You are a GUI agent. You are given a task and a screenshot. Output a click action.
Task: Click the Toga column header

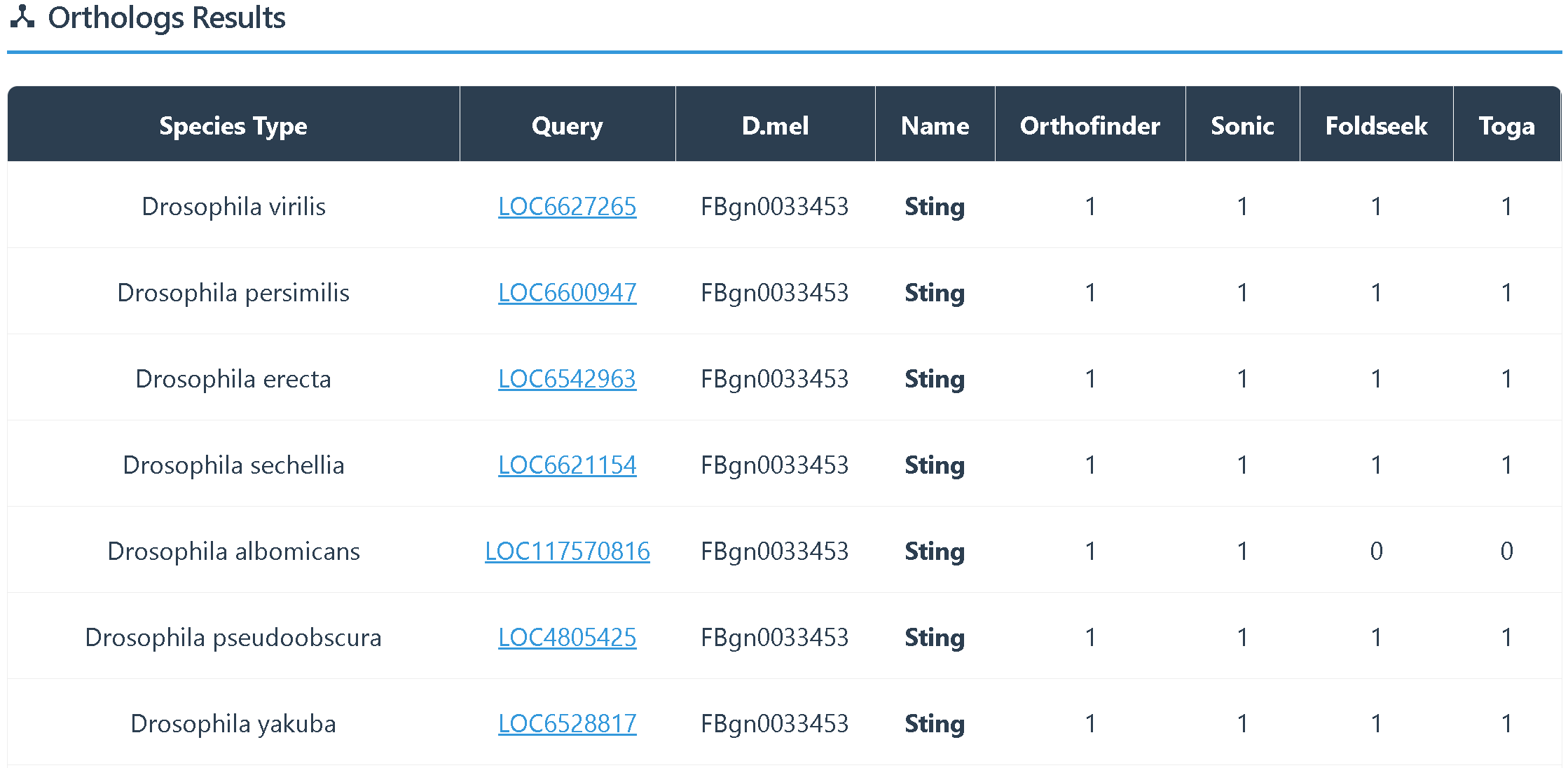tap(1506, 126)
